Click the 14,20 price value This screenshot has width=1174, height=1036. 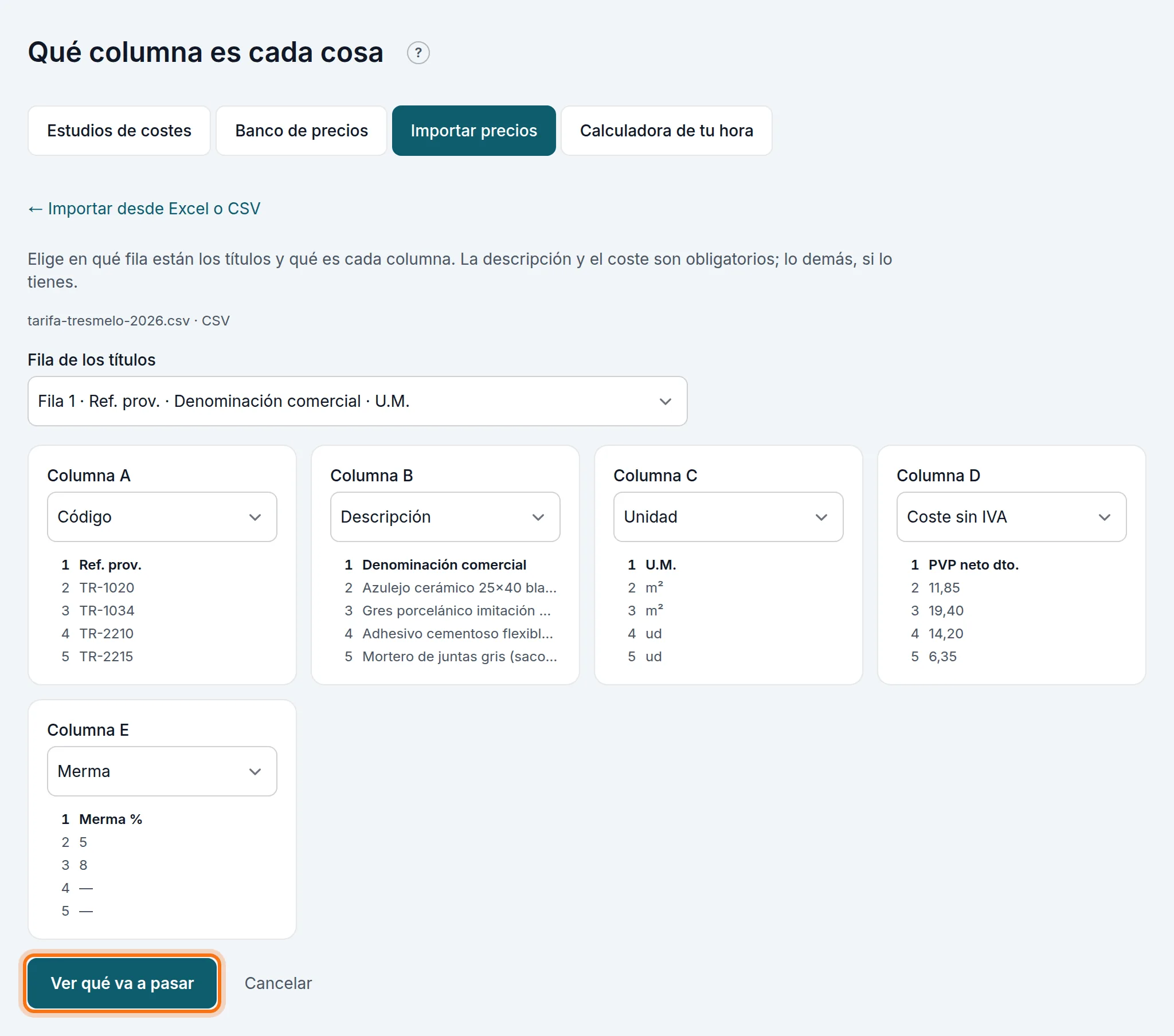click(x=946, y=633)
